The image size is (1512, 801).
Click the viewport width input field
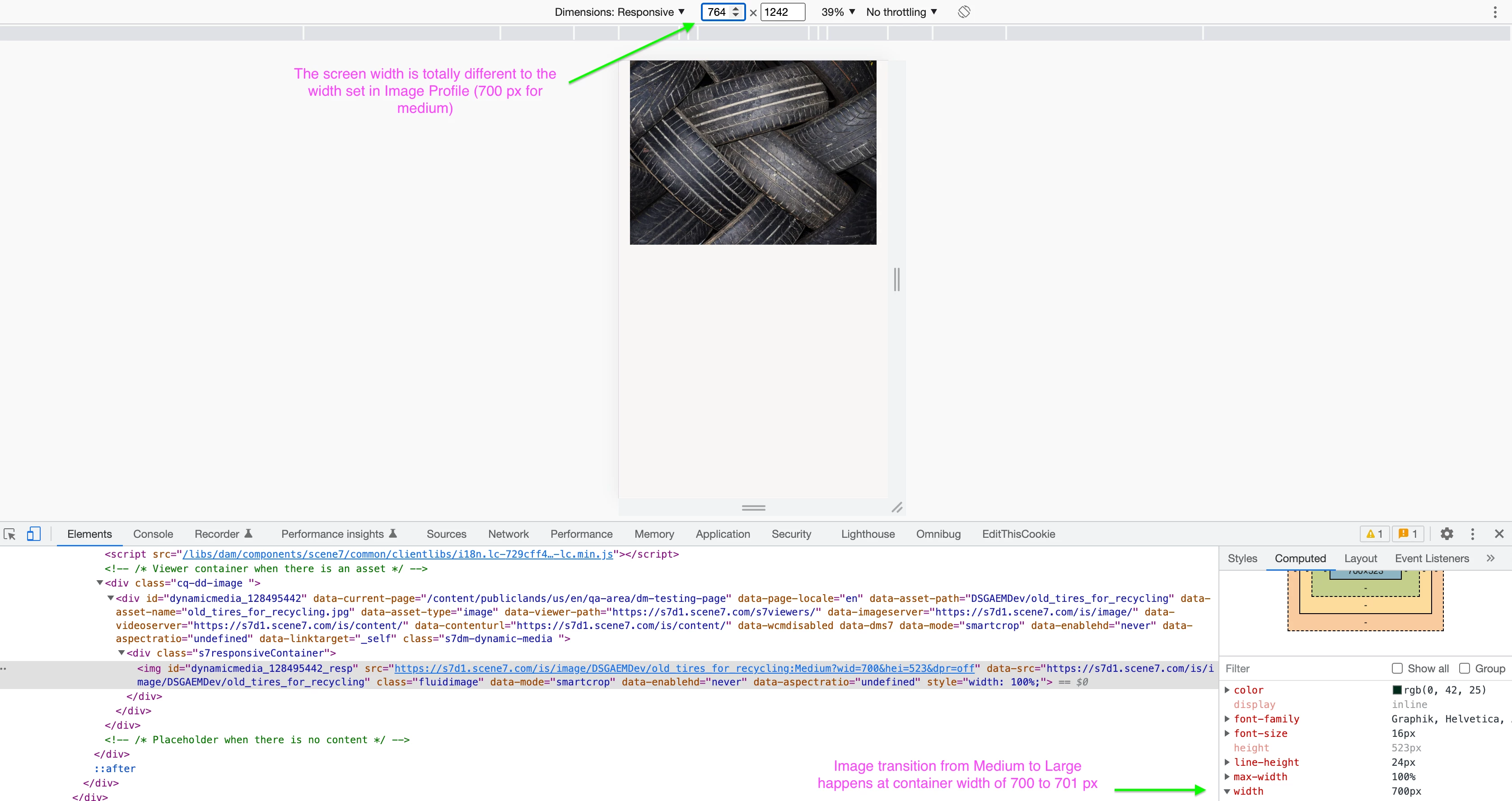(x=717, y=12)
